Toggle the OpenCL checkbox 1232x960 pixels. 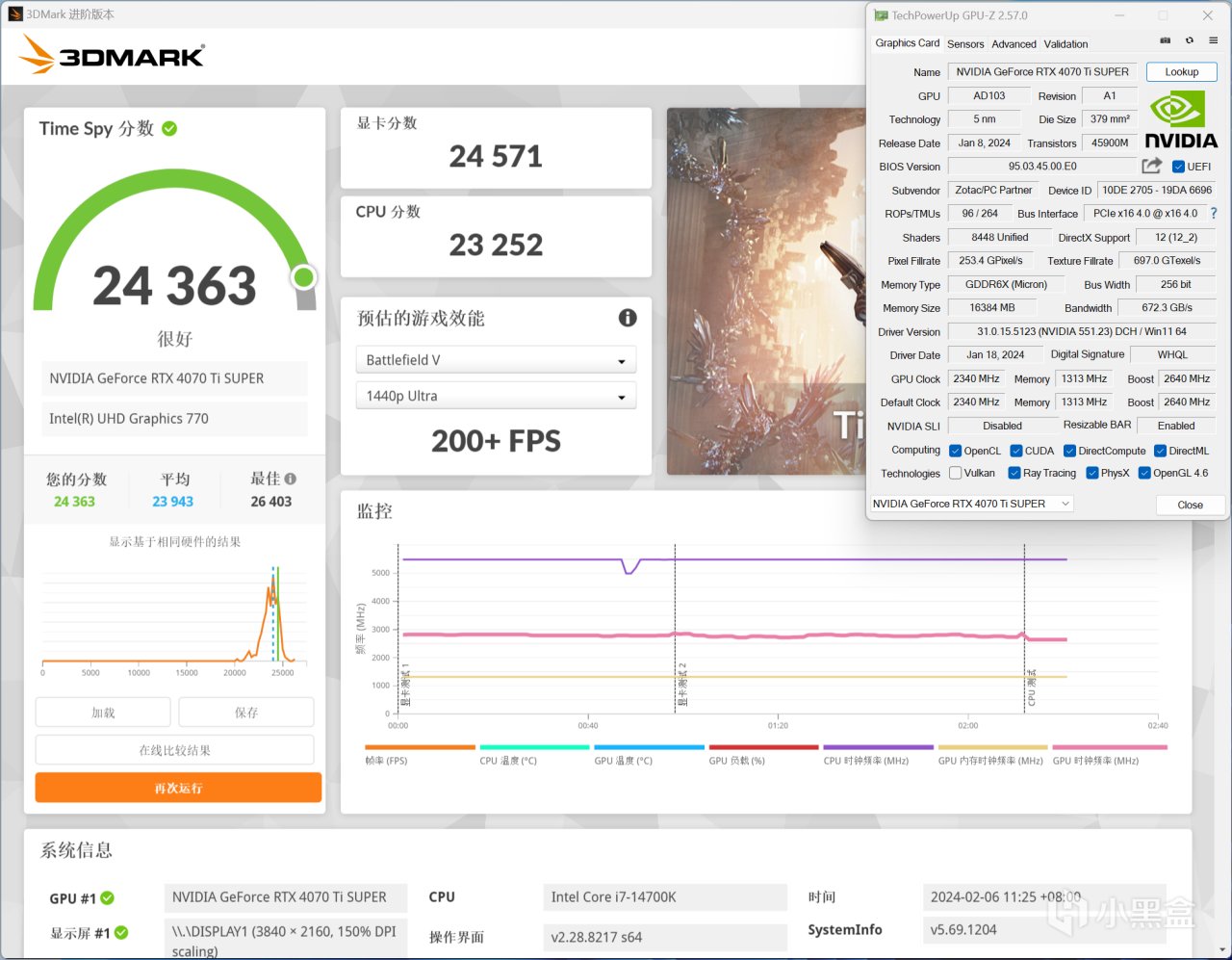956,451
